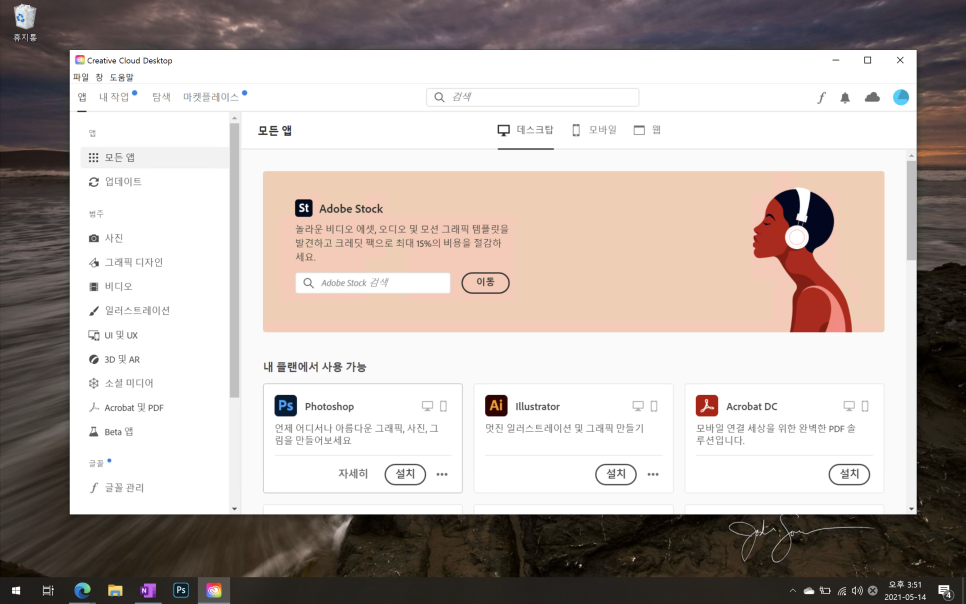Switch to the 웹 tab
The width and height of the screenshot is (966, 604).
pos(647,130)
